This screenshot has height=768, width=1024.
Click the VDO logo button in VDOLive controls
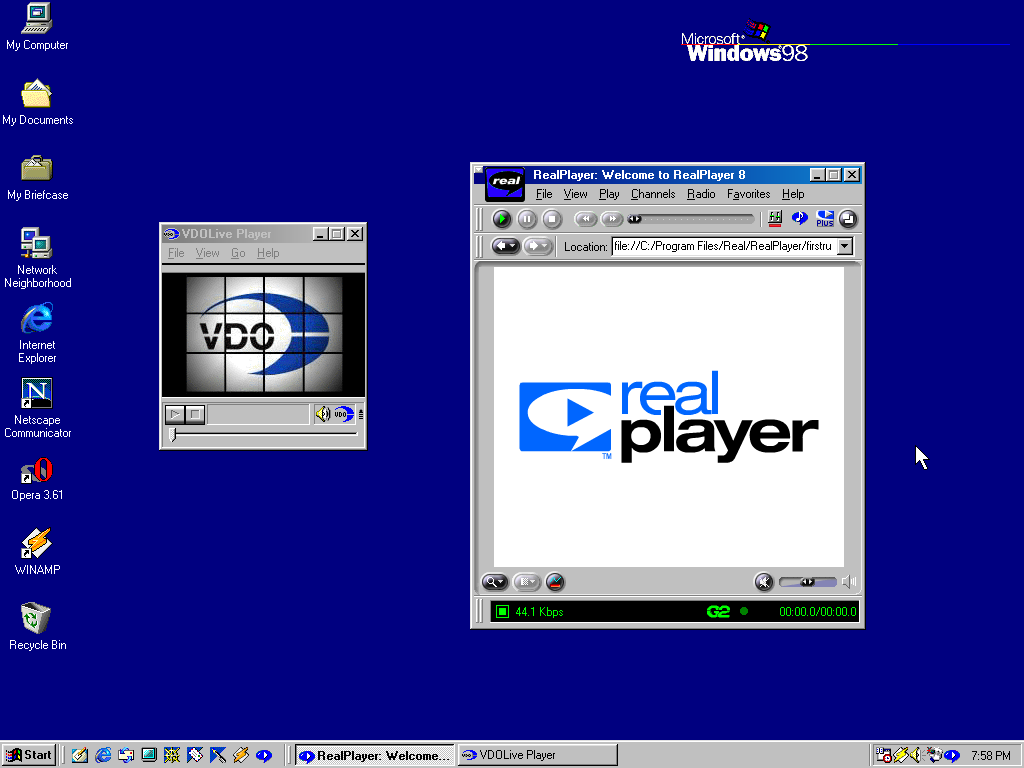coord(344,414)
